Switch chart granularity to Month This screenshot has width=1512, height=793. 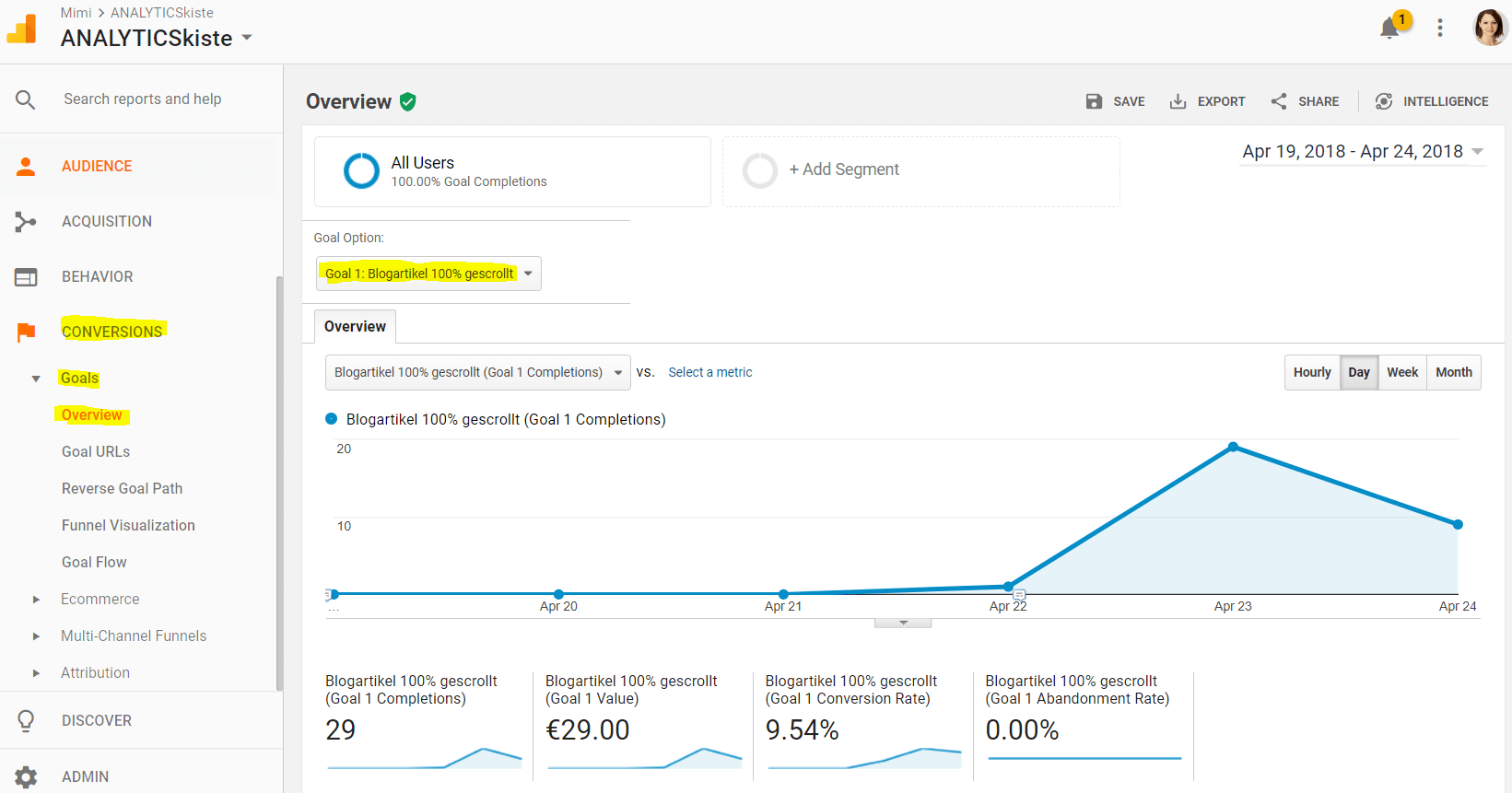(x=1453, y=372)
